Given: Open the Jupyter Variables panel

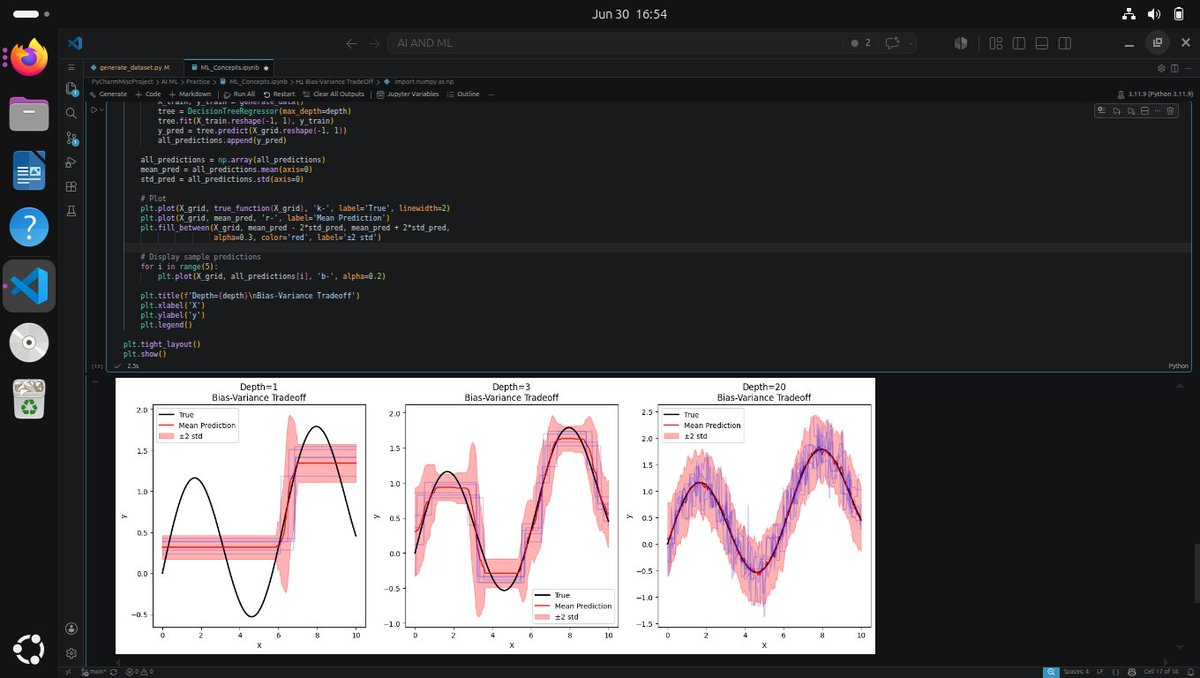Looking at the screenshot, I should tap(408, 94).
